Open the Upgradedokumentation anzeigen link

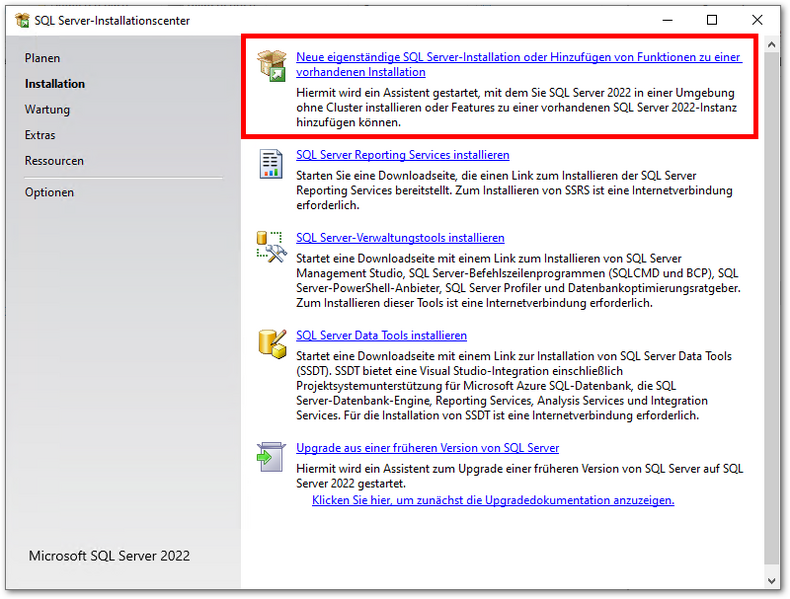point(493,500)
